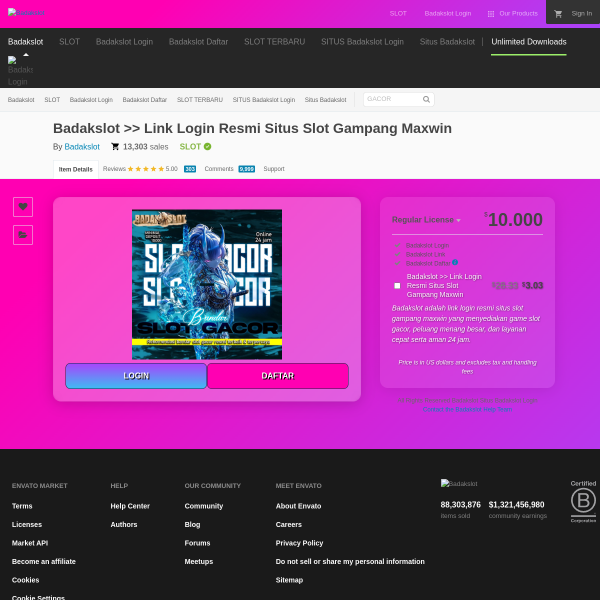Click the green verified badge beside SLOT

click(207, 147)
